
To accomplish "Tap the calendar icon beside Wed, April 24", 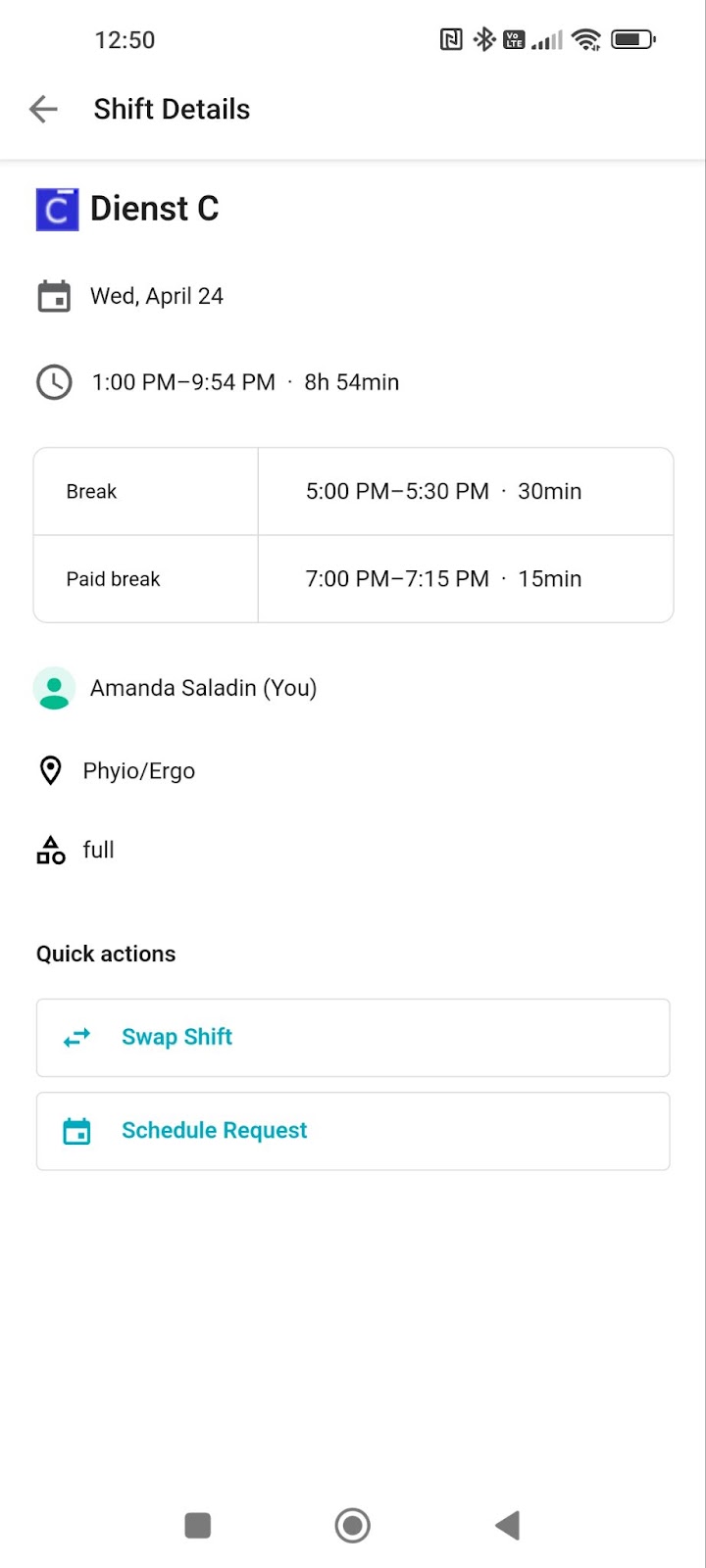I will (x=54, y=296).
